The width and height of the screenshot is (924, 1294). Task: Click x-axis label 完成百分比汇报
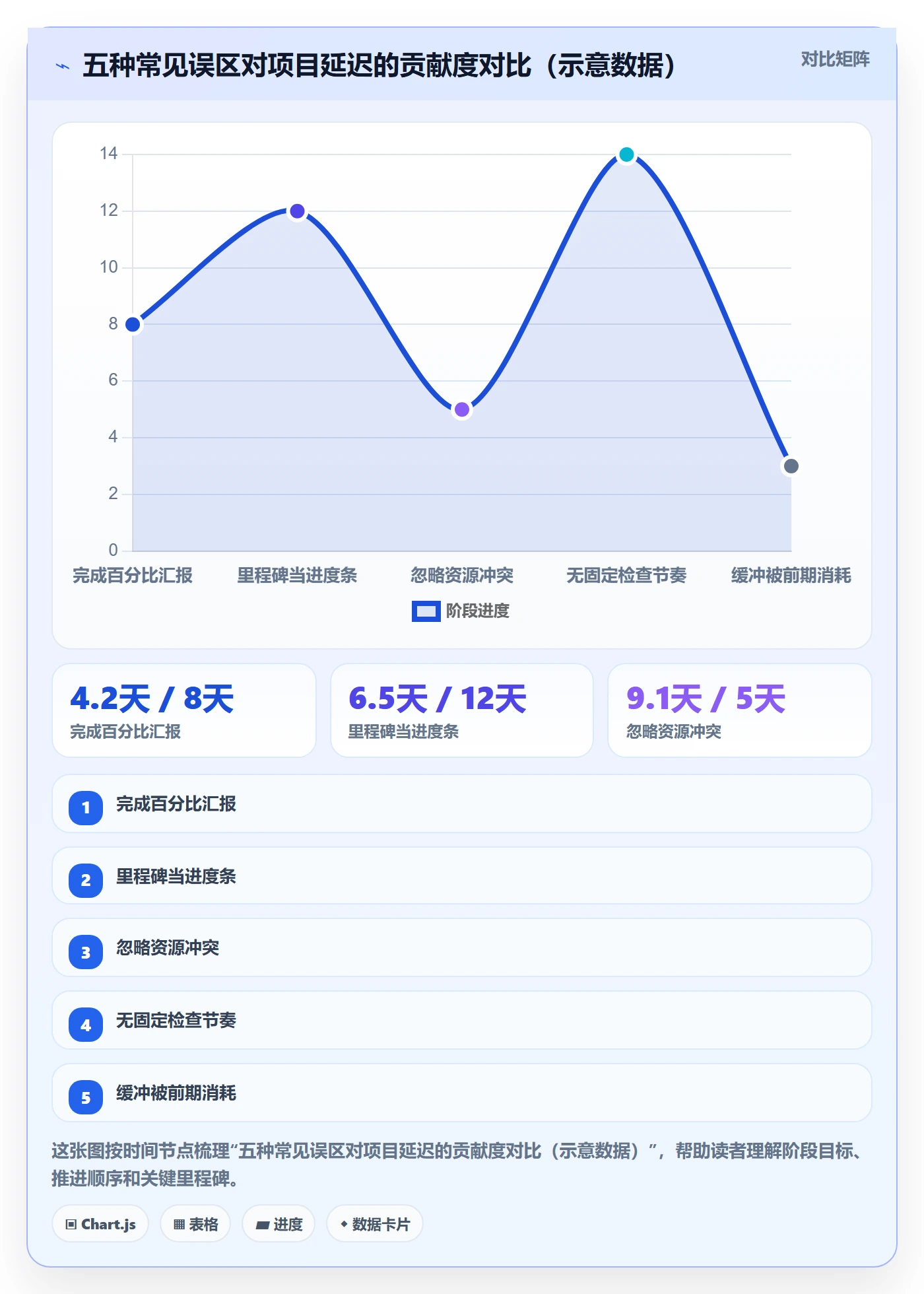pyautogui.click(x=133, y=576)
